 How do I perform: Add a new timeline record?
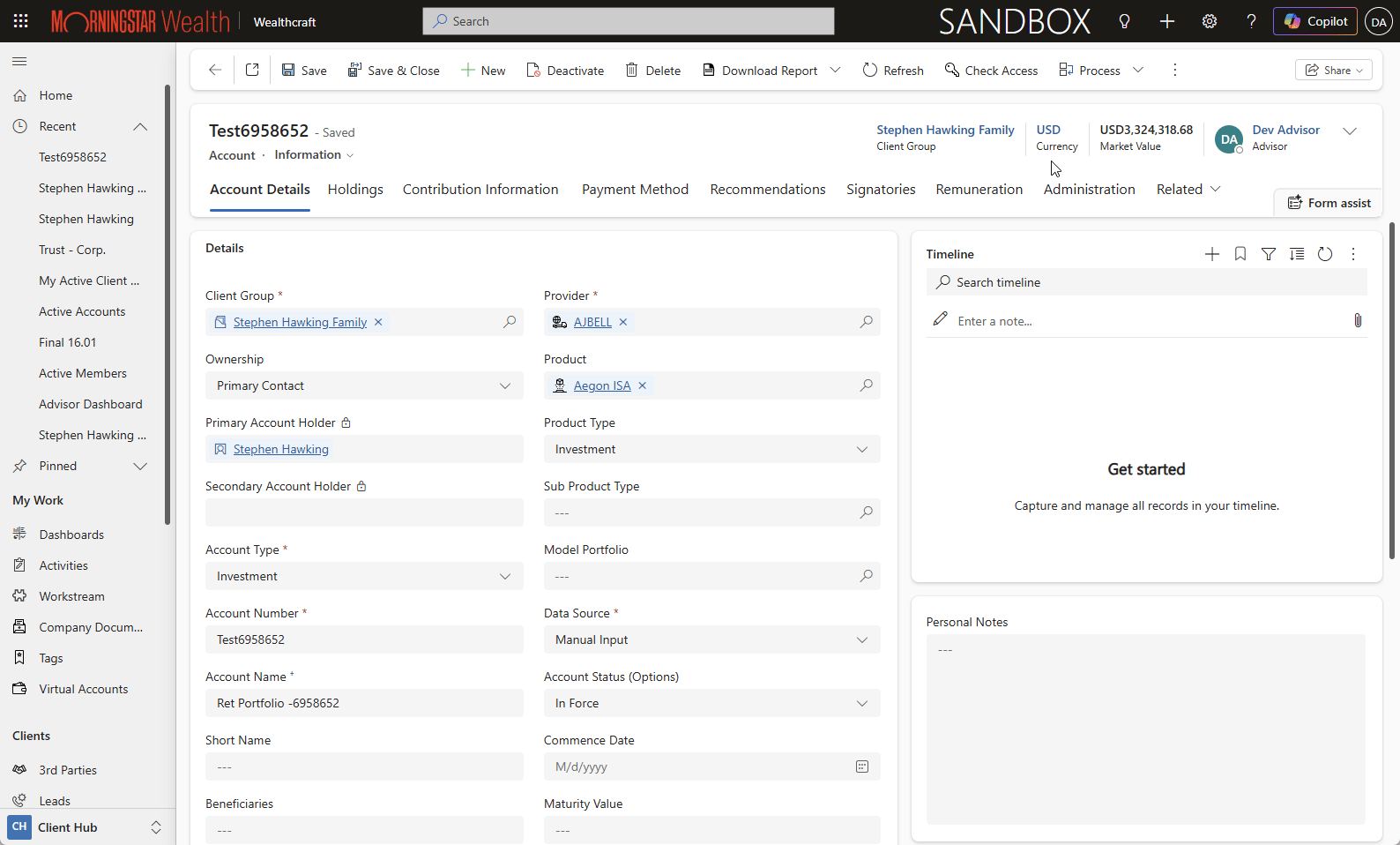(1212, 254)
